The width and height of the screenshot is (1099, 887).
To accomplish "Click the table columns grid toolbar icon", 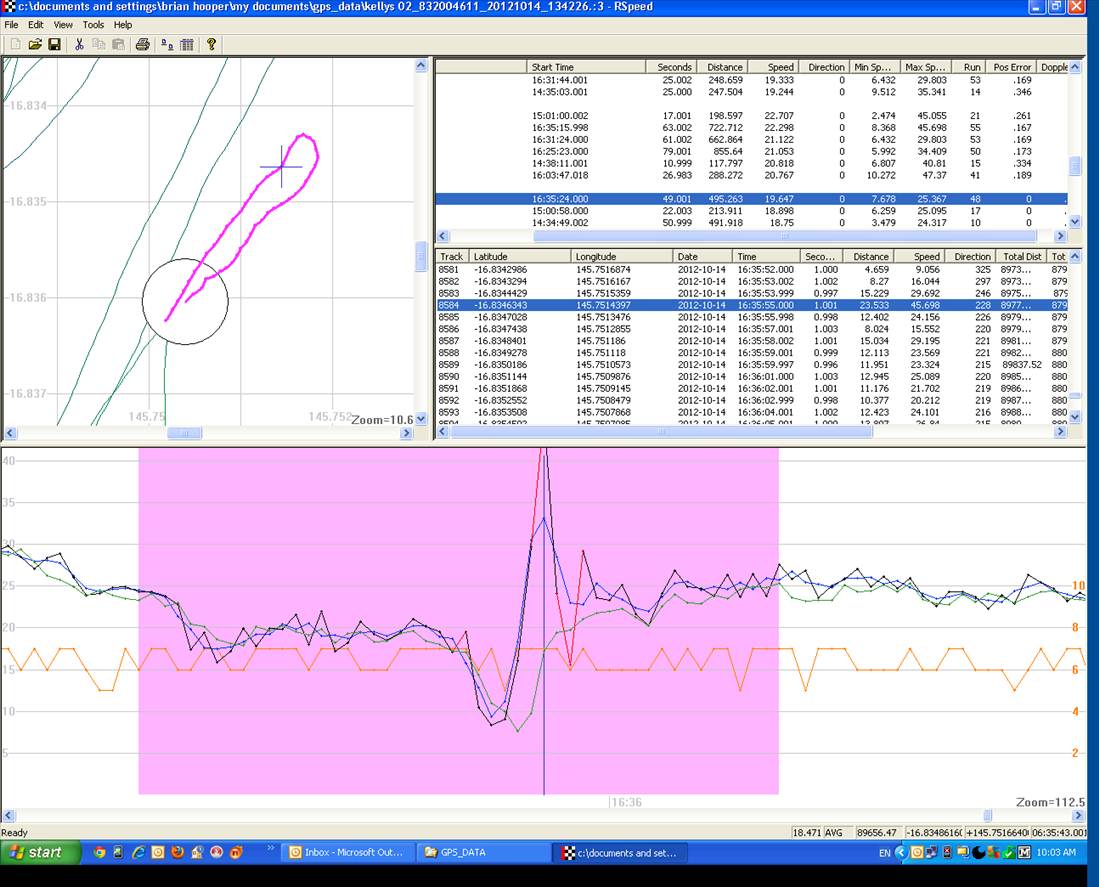I will tap(186, 44).
